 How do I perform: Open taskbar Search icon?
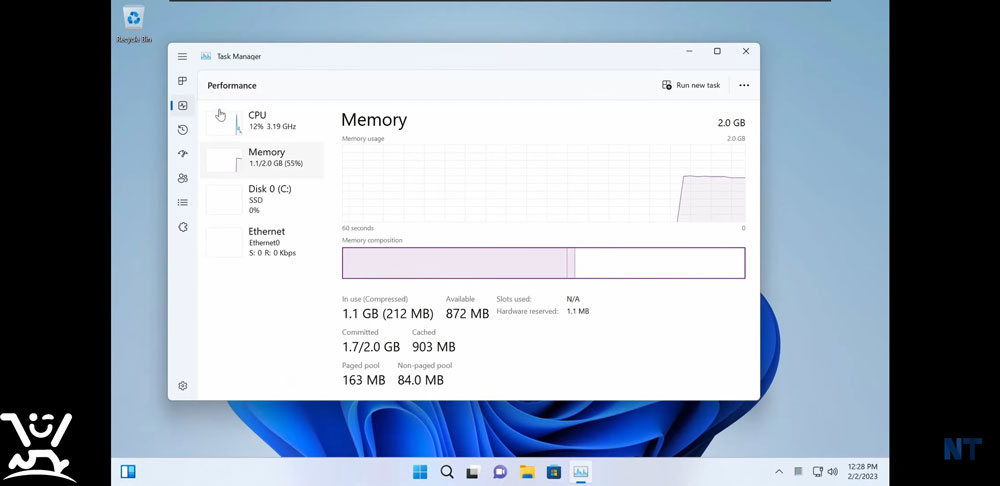[x=447, y=472]
